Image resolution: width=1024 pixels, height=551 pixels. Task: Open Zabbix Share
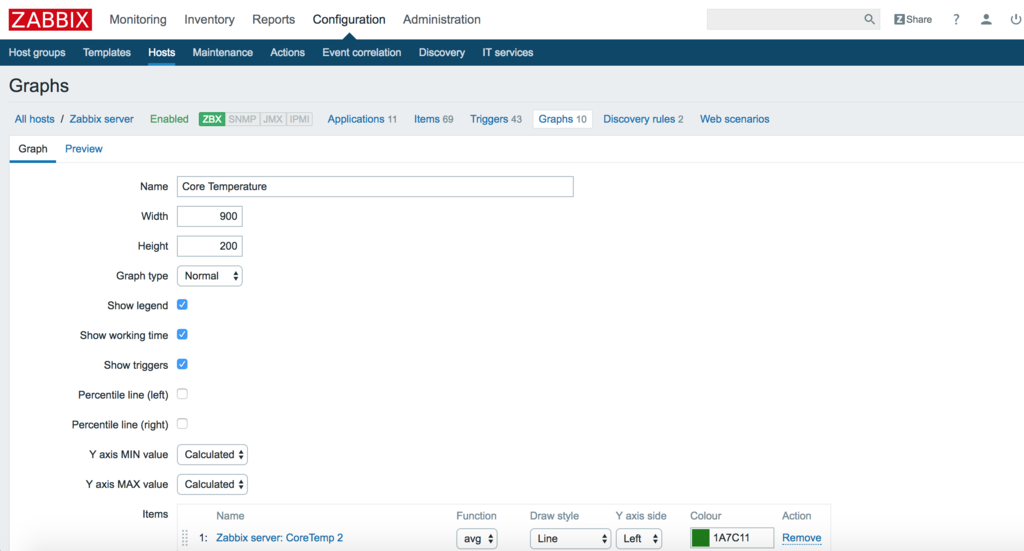point(913,20)
